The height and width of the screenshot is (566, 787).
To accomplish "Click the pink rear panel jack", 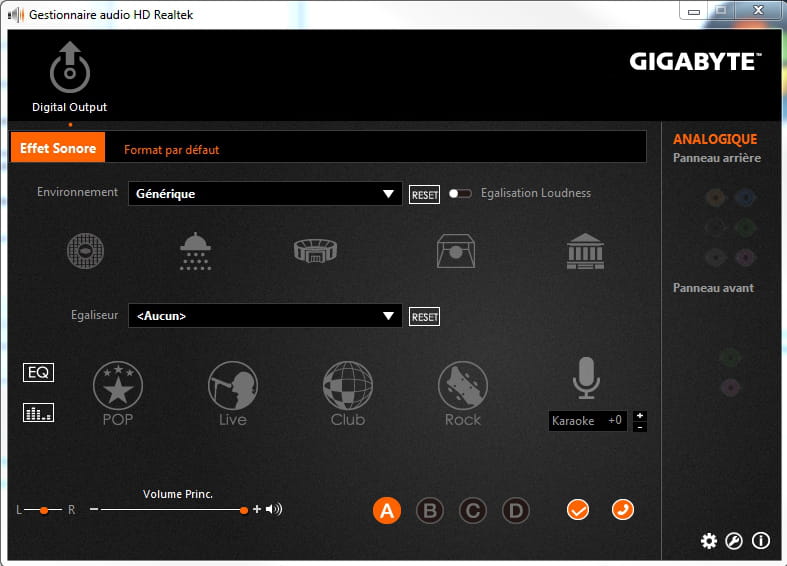I will pos(745,258).
